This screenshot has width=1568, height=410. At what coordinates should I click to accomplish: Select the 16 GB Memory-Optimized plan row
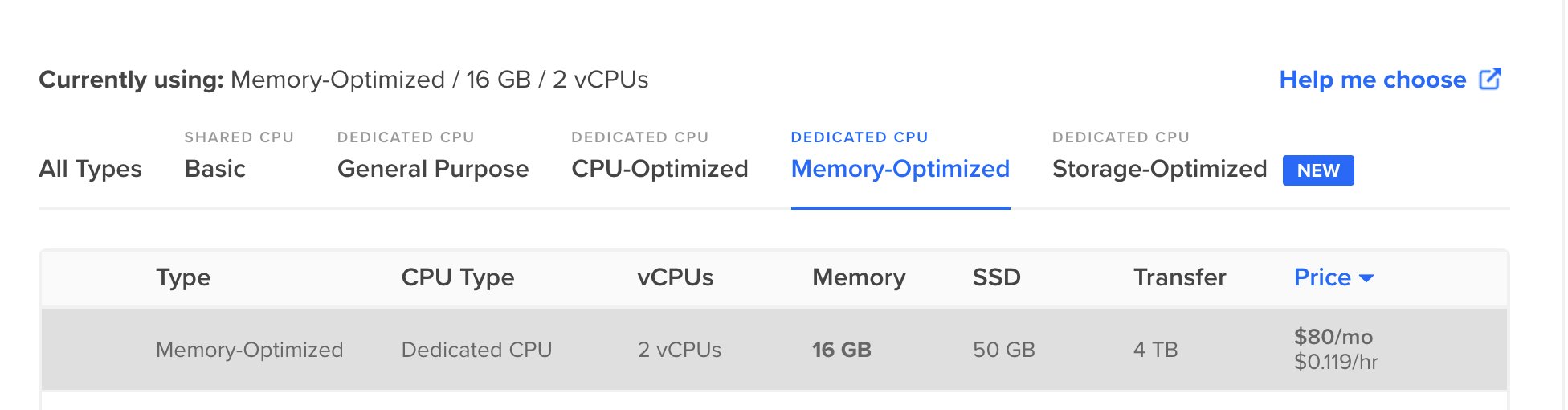[x=774, y=350]
